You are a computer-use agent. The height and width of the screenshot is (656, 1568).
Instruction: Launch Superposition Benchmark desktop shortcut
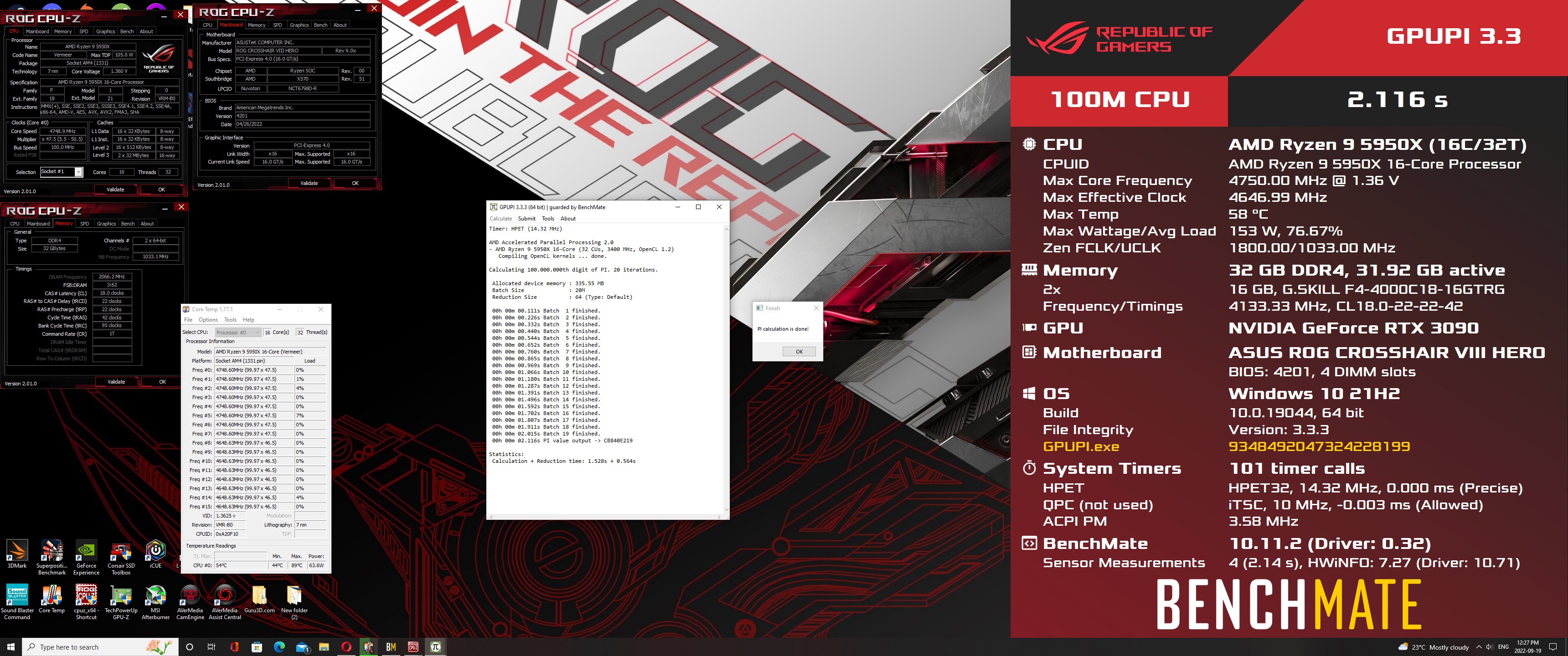[52, 558]
